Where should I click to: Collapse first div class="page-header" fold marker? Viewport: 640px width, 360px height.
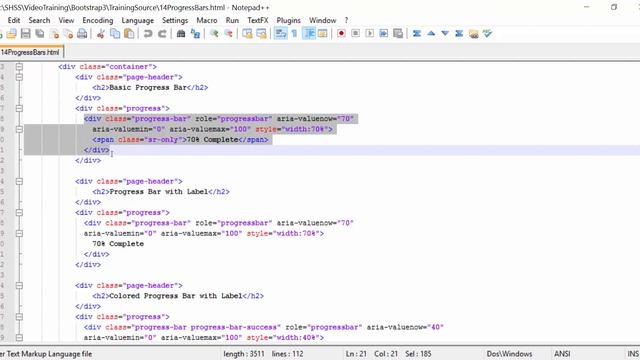point(19,77)
